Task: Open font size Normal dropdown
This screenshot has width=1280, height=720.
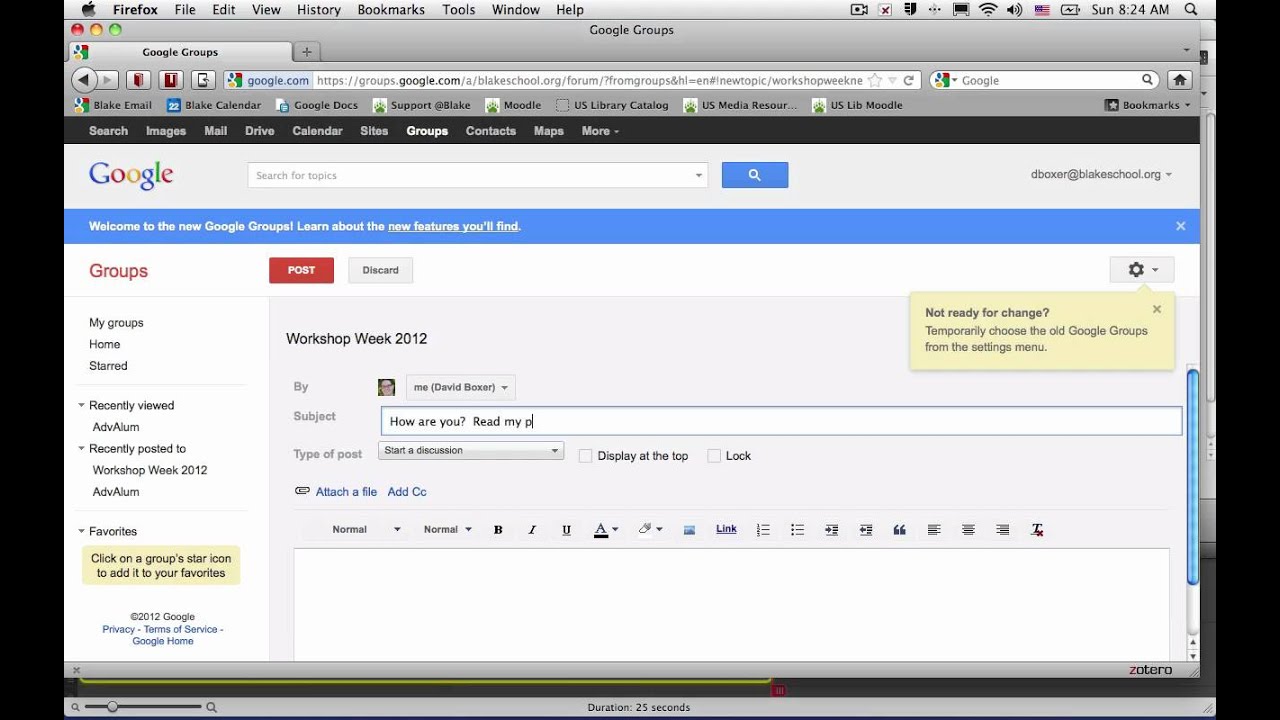Action: click(447, 530)
